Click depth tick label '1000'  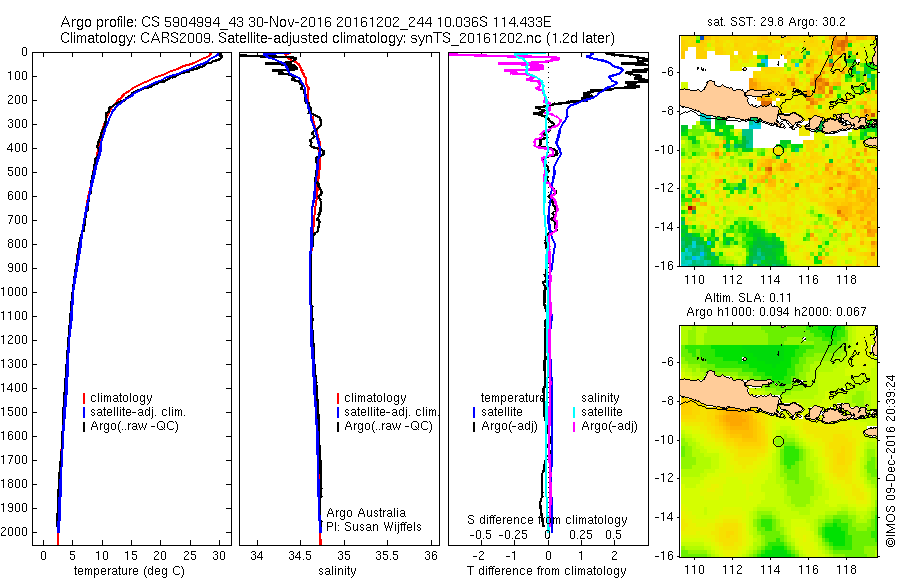click(15, 292)
